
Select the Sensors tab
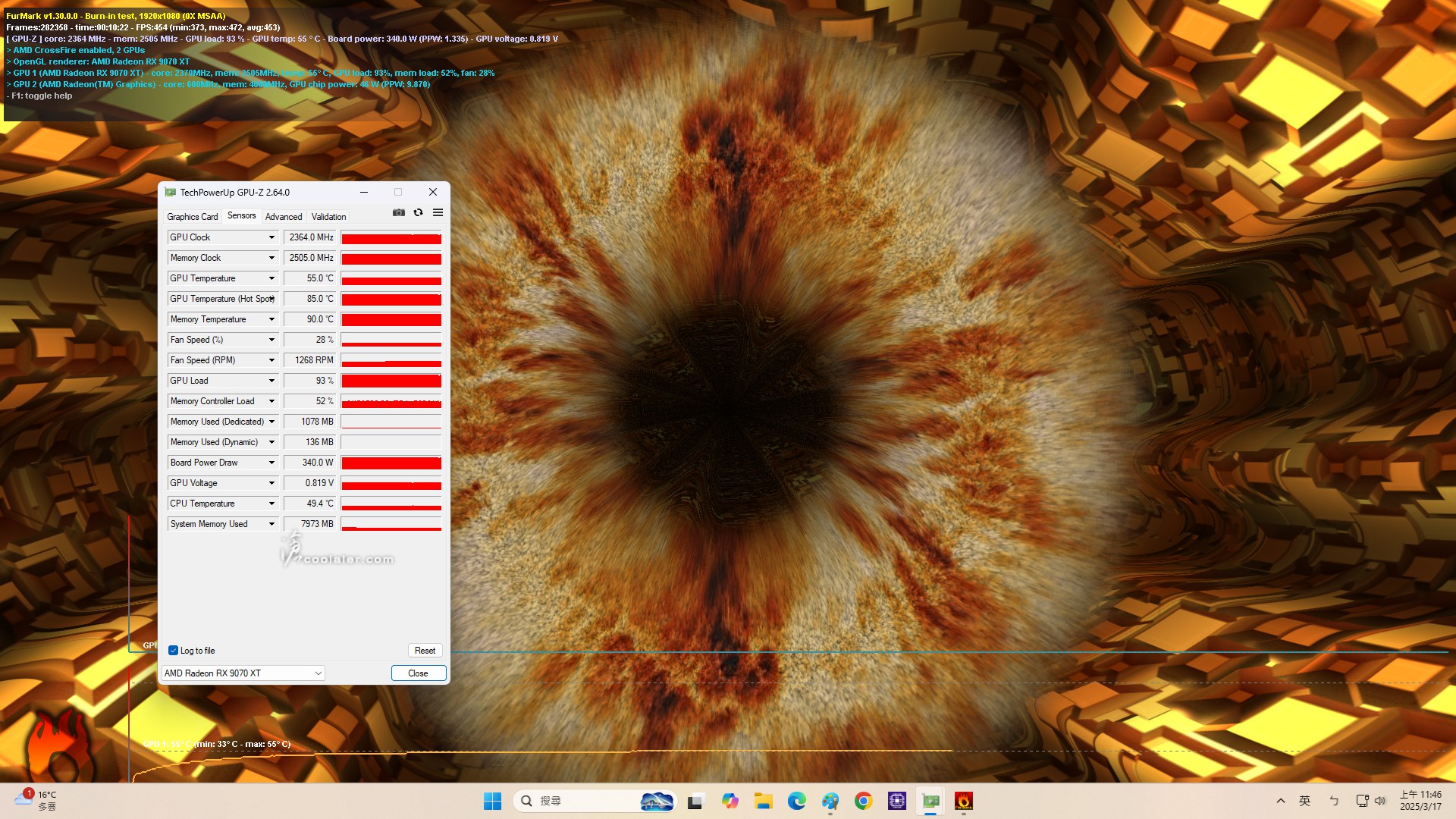(x=242, y=216)
